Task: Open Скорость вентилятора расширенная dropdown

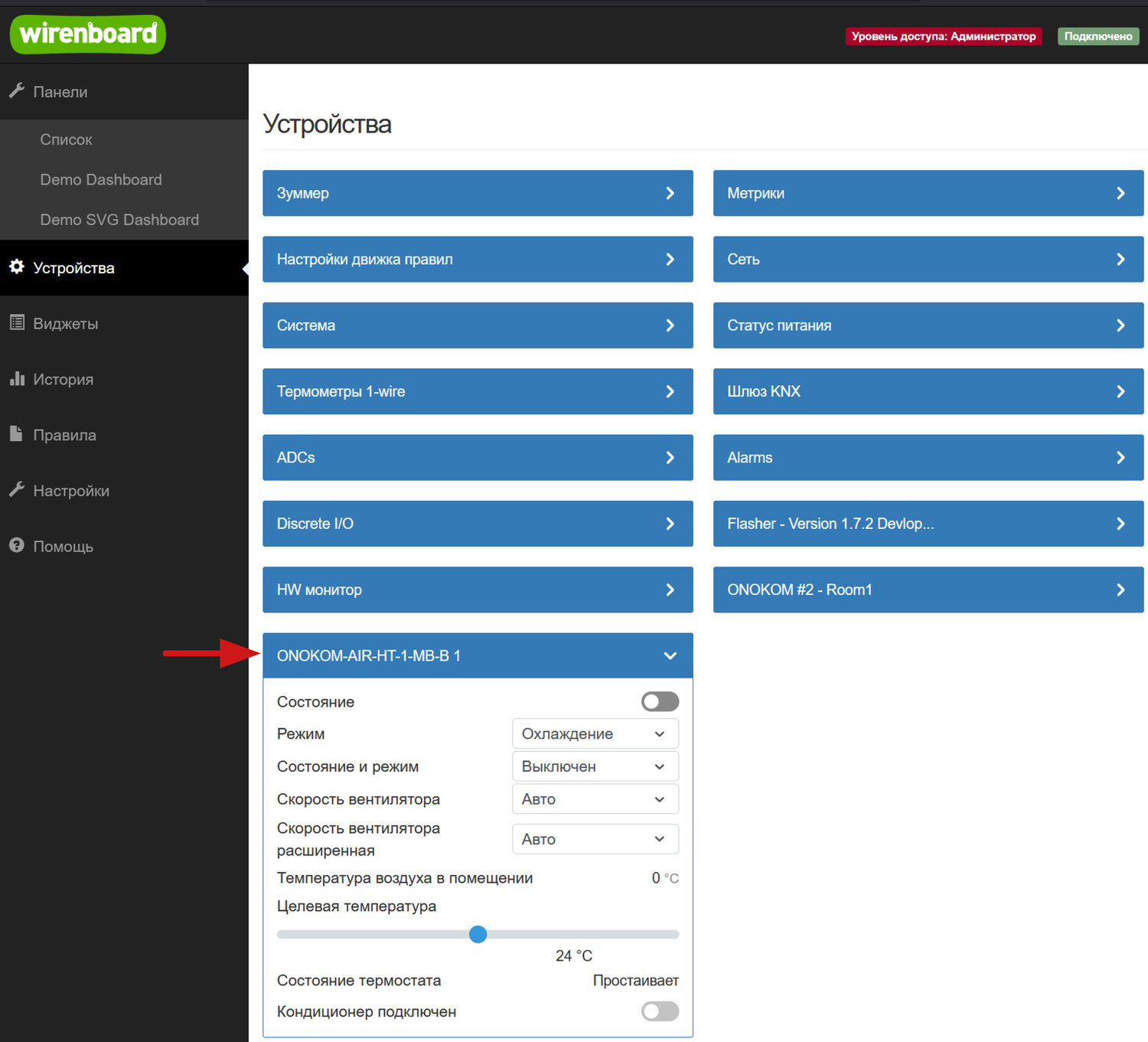Action: point(595,839)
